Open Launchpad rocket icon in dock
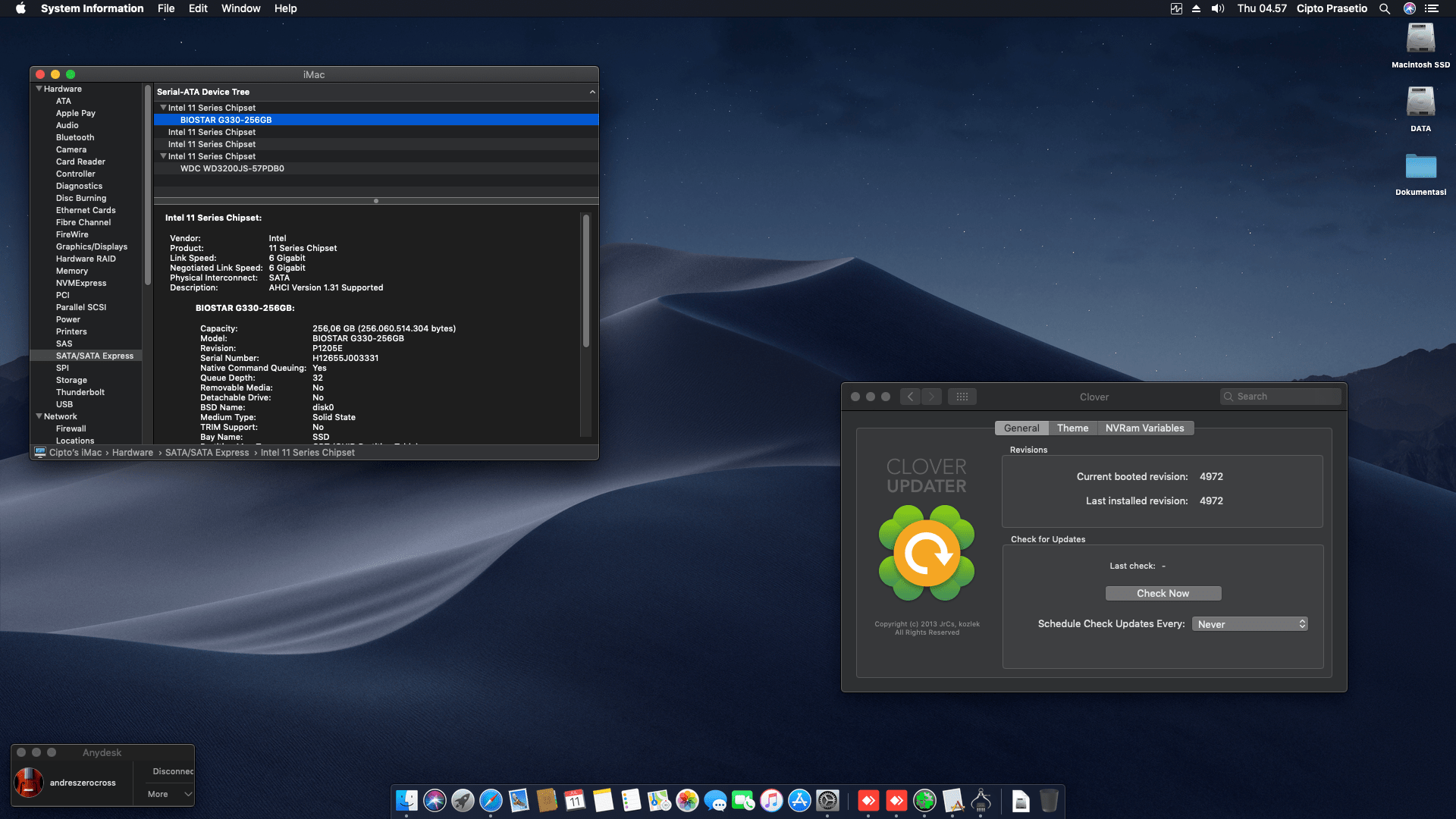 [463, 801]
